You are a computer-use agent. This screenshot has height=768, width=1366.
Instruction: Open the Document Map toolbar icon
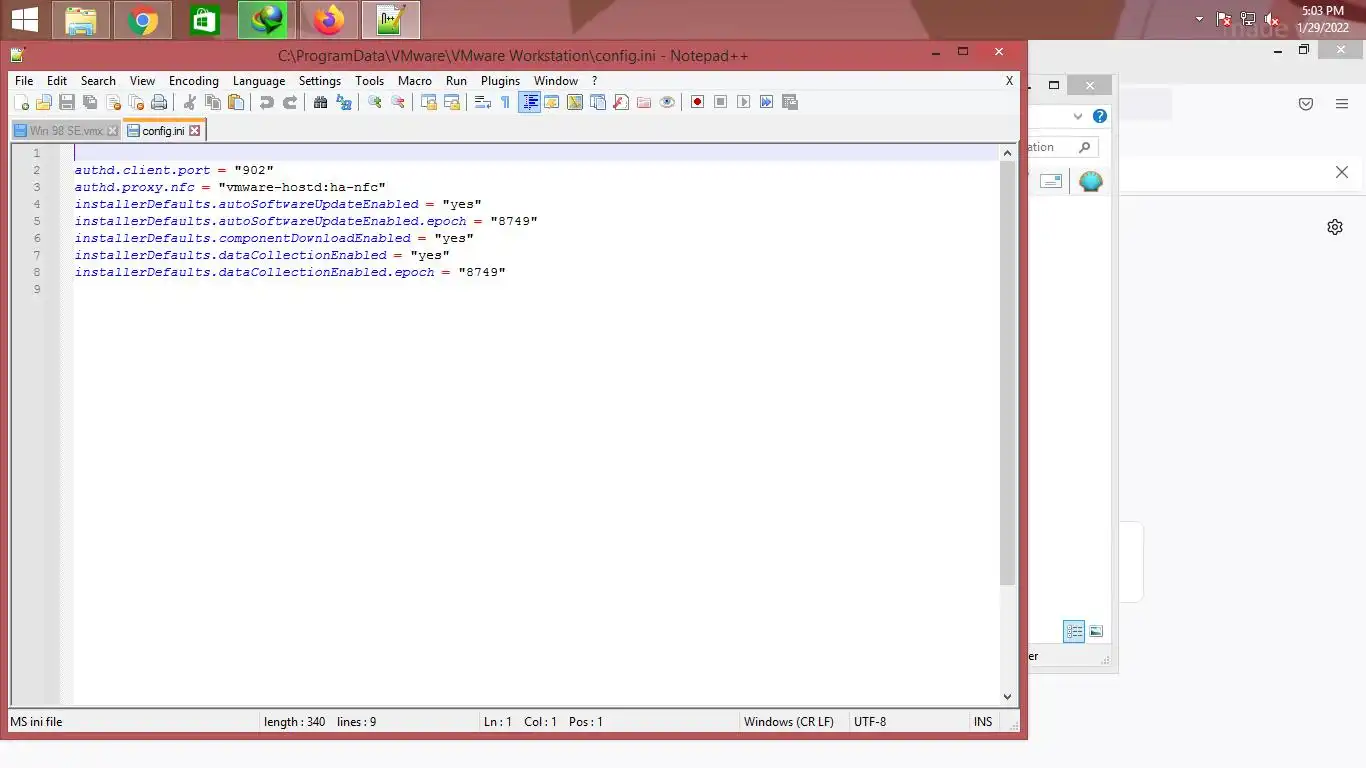coord(575,102)
